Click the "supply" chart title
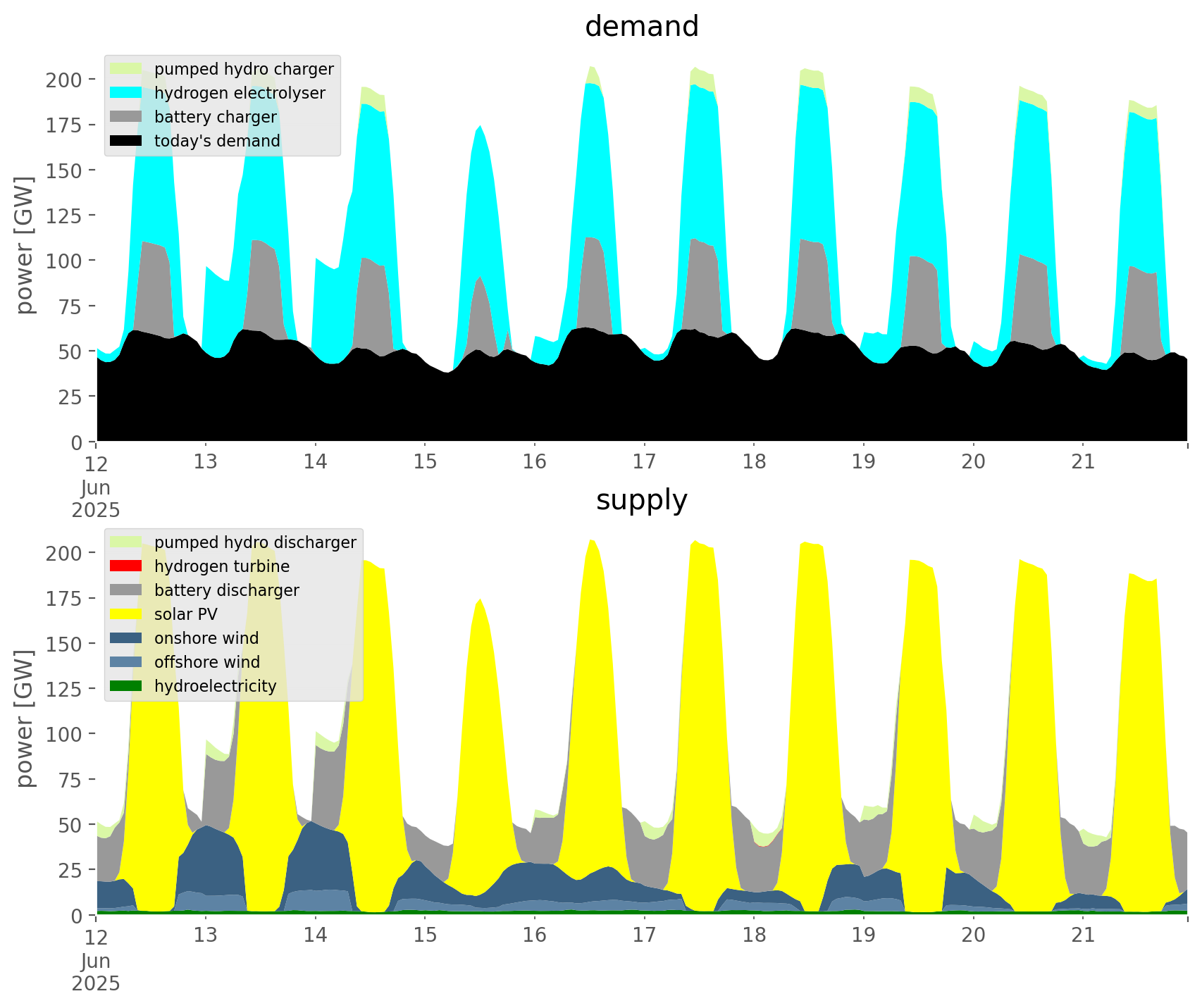 click(x=641, y=500)
